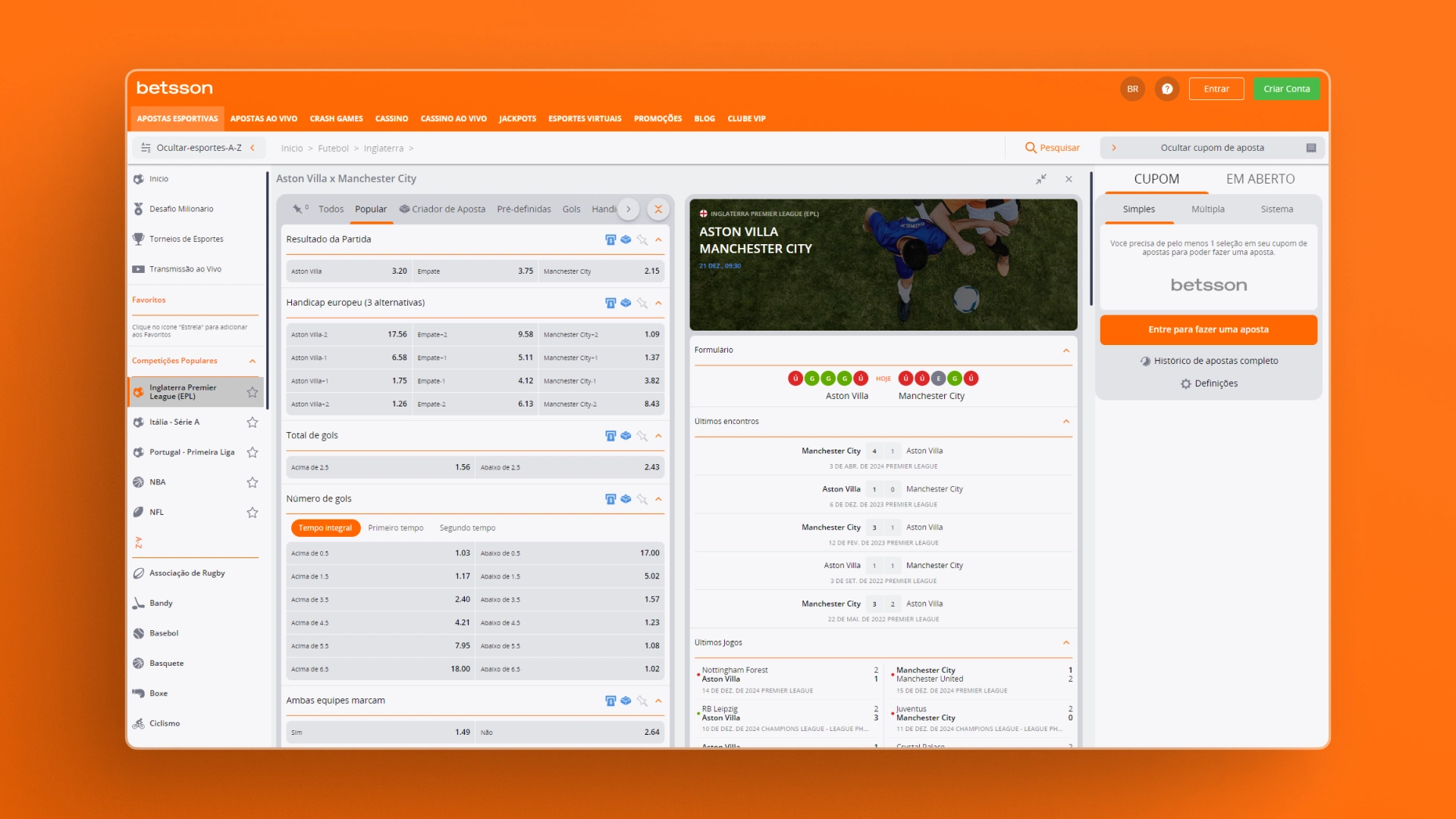Click the Desafio Milionario icon
1456x819 pixels.
tap(138, 209)
